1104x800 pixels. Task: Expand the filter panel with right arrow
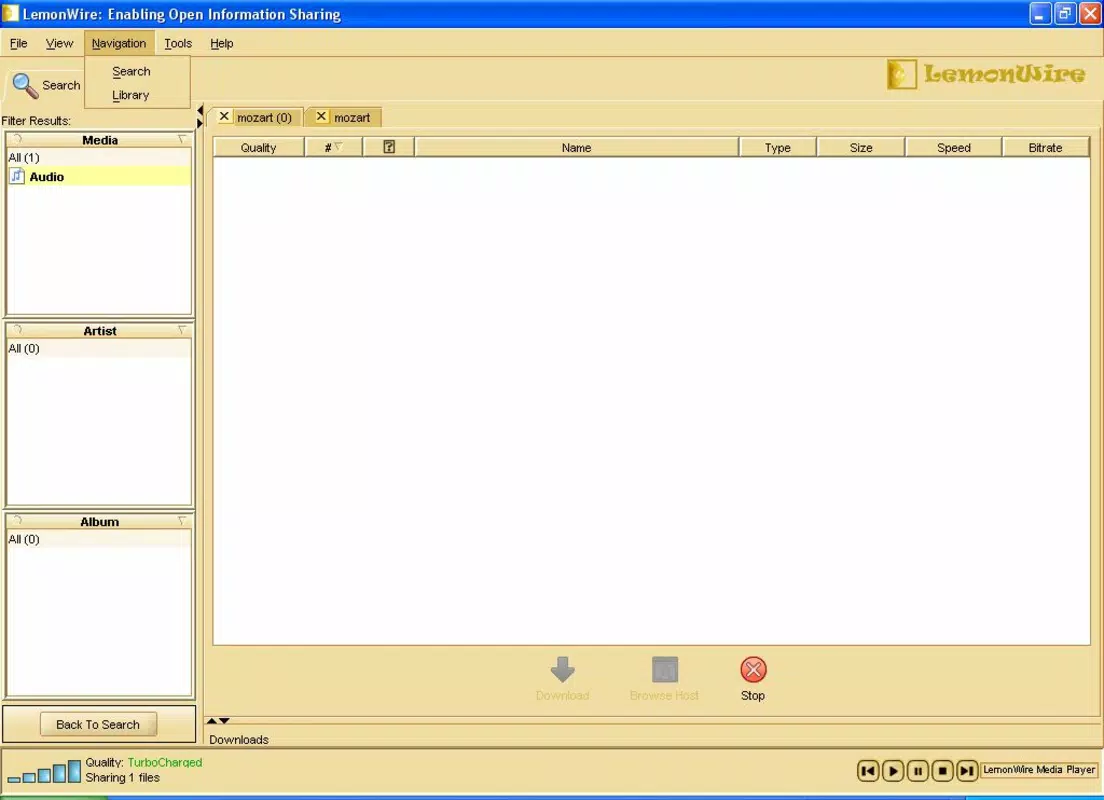point(200,123)
